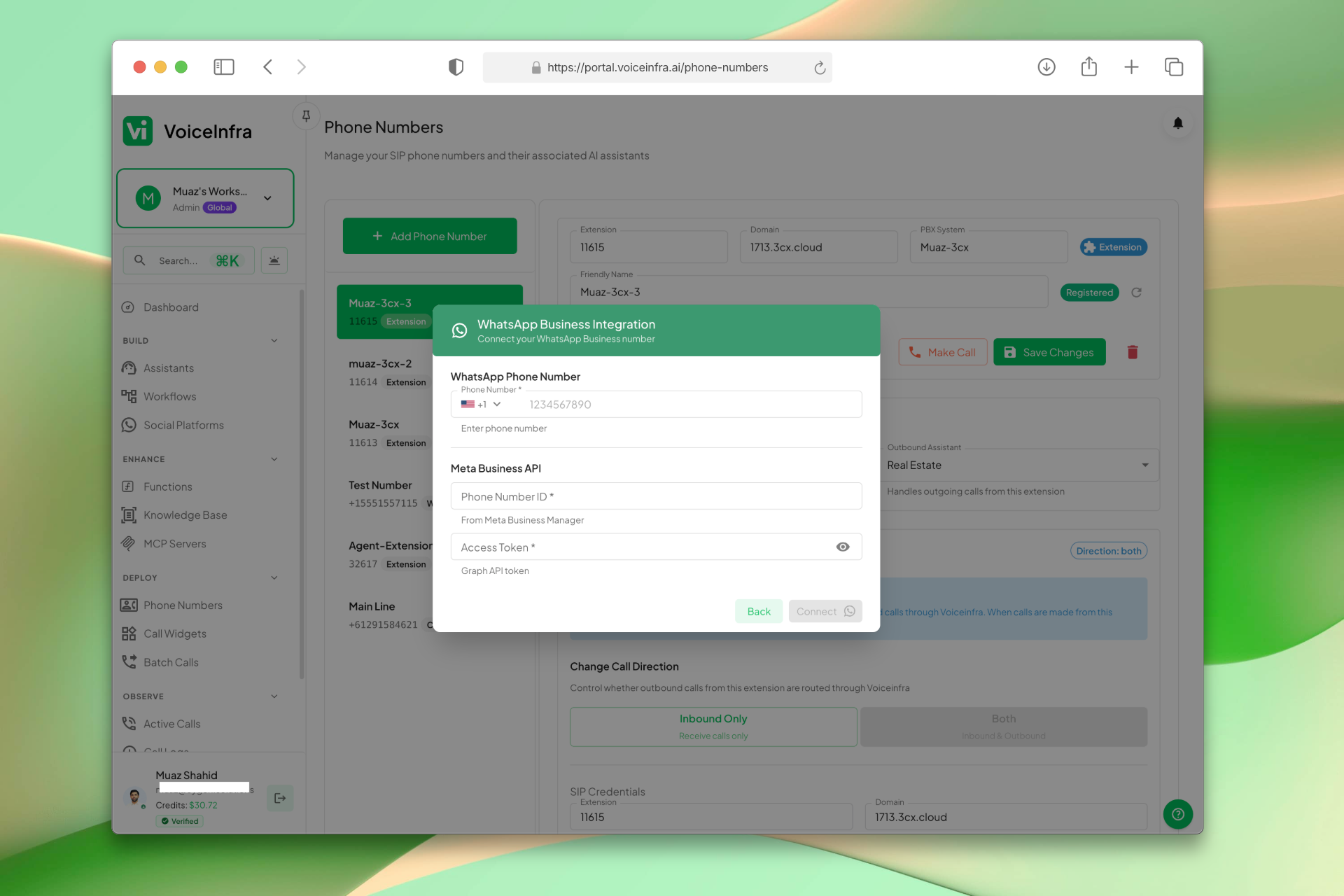Open Knowledge Base page

185,515
